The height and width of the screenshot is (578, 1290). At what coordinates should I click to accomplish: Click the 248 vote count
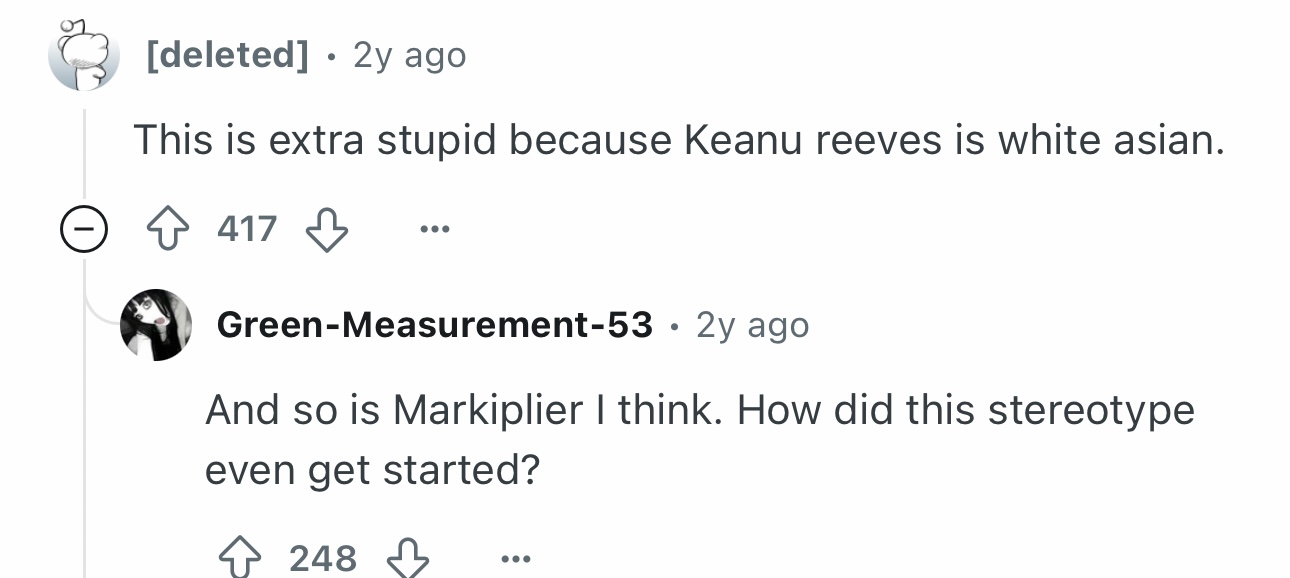tap(323, 557)
